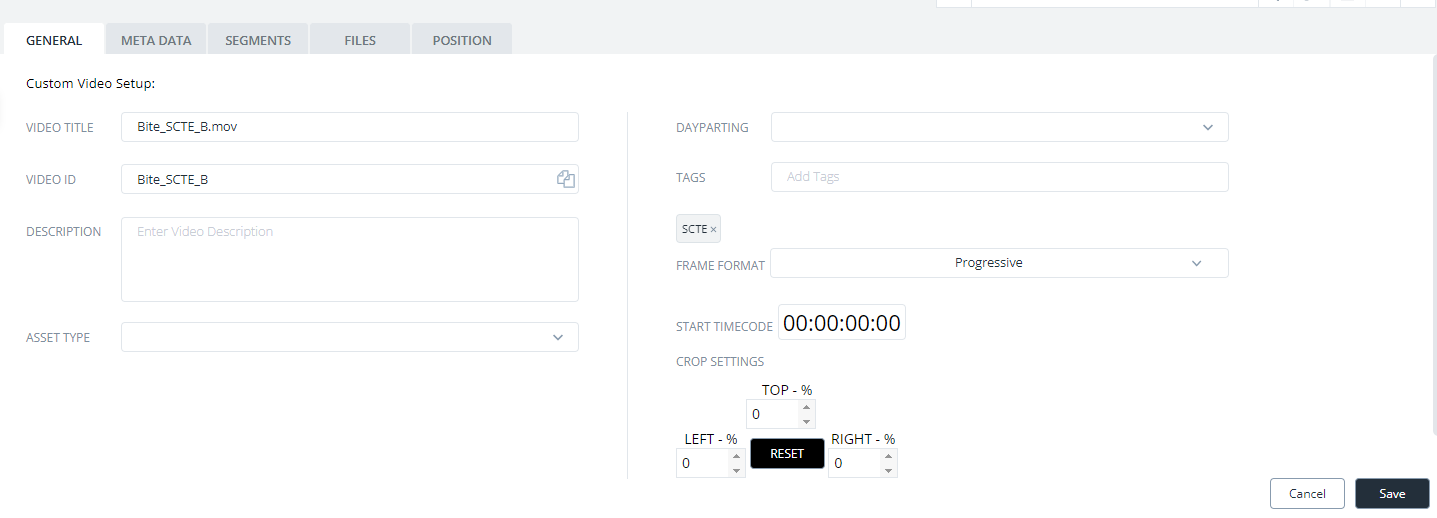Increase the LEFT crop percentage
1437x518 pixels.
click(737, 456)
